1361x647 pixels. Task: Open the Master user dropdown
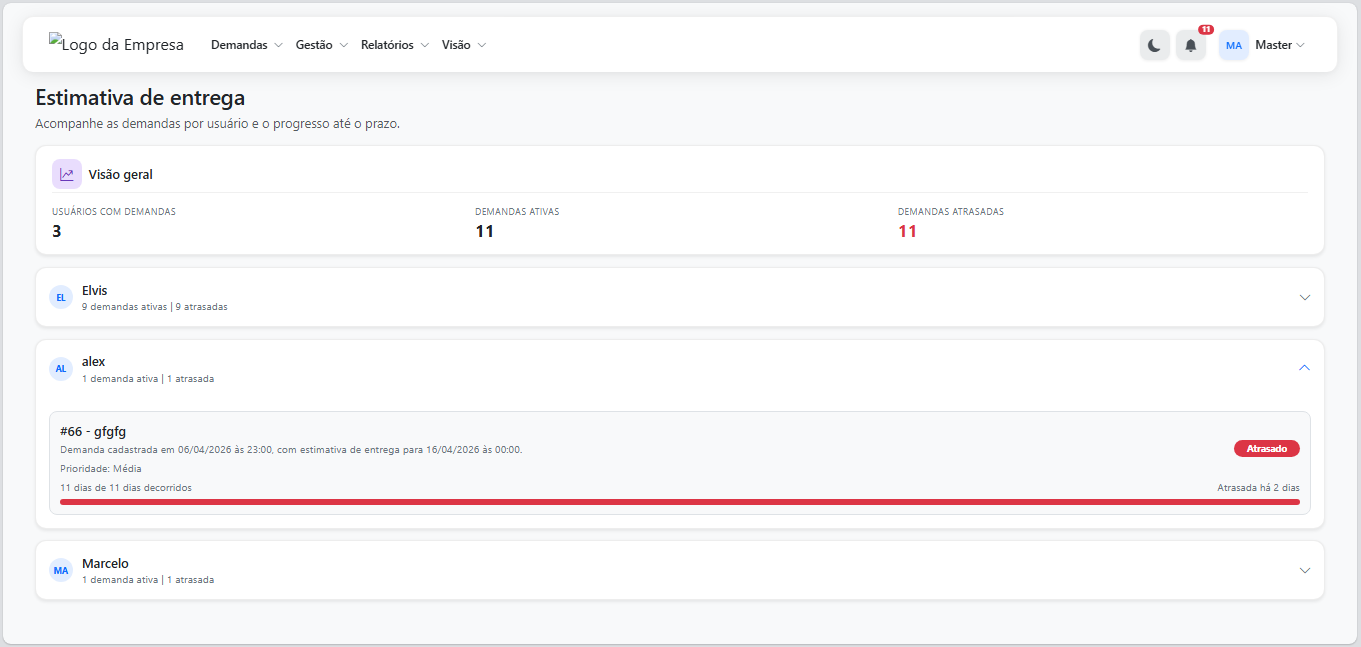(1280, 45)
